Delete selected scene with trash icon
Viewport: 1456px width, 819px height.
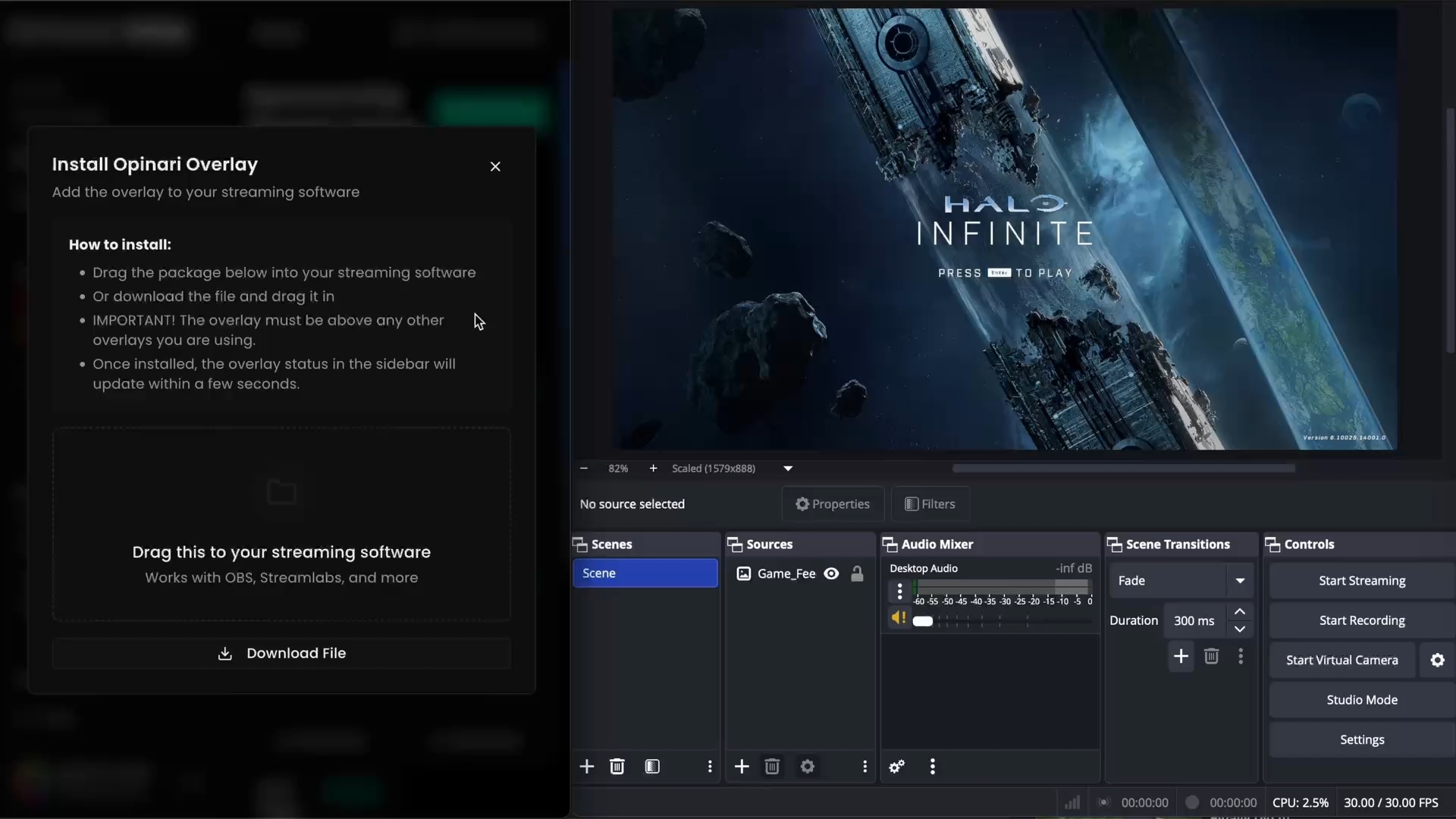(x=617, y=767)
